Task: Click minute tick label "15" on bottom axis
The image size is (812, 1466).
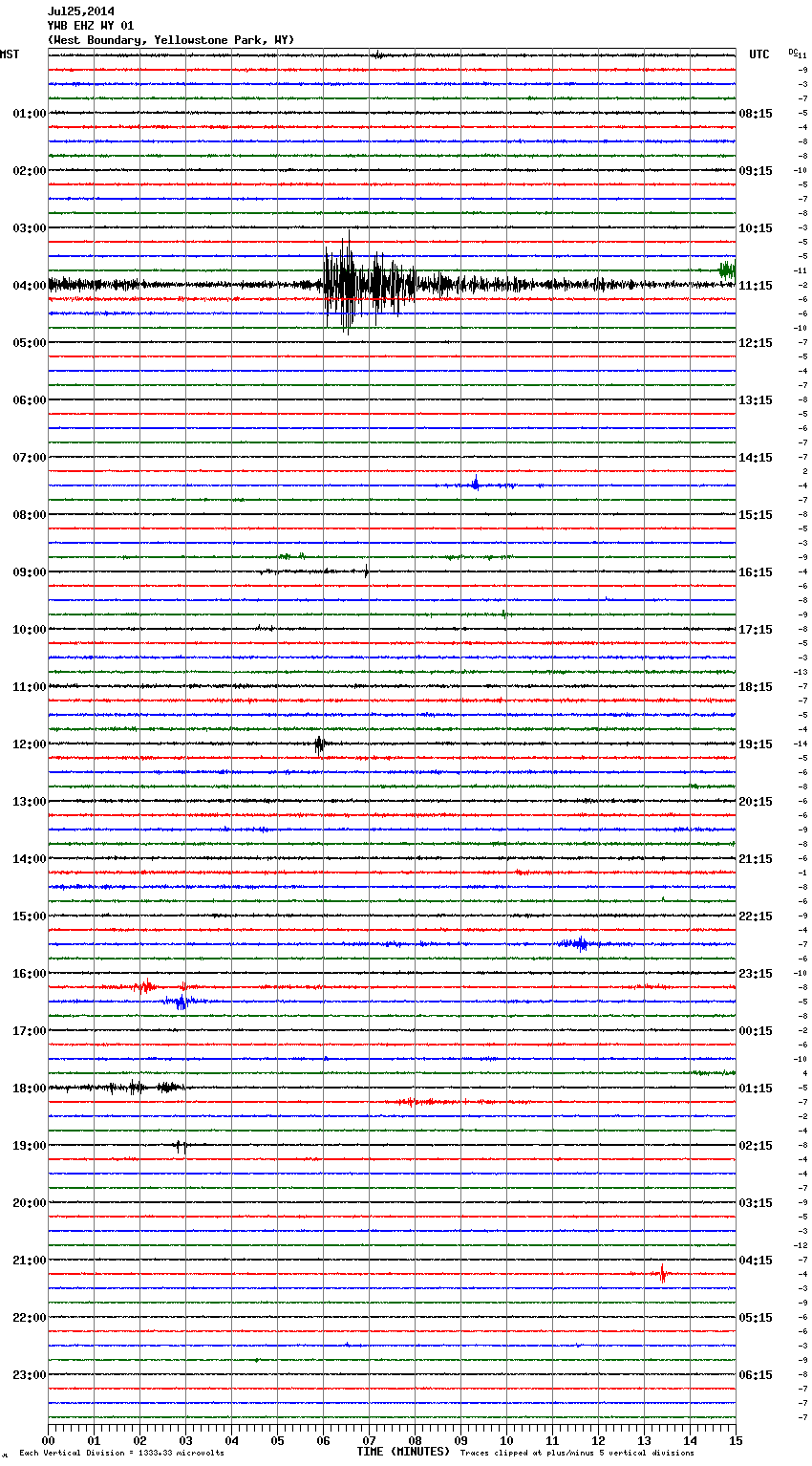Action: [x=736, y=1440]
